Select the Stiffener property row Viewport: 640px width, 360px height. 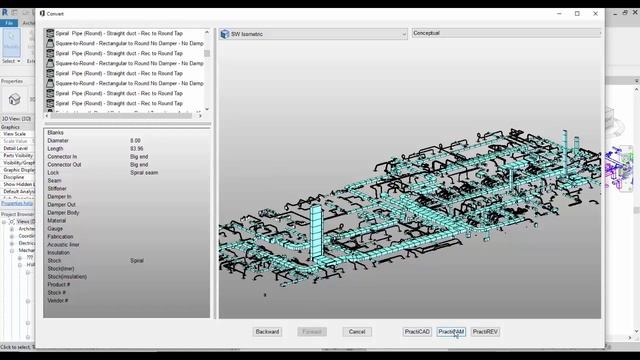127,189
